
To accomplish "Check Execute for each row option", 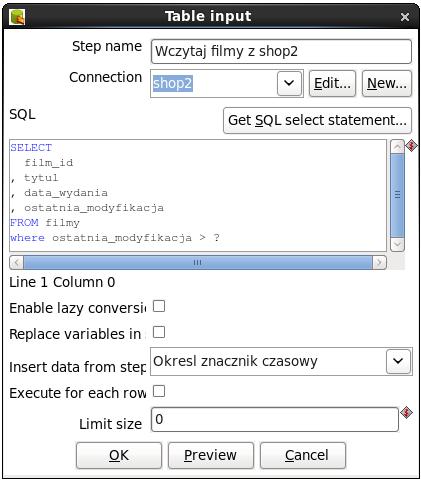I will (159, 391).
